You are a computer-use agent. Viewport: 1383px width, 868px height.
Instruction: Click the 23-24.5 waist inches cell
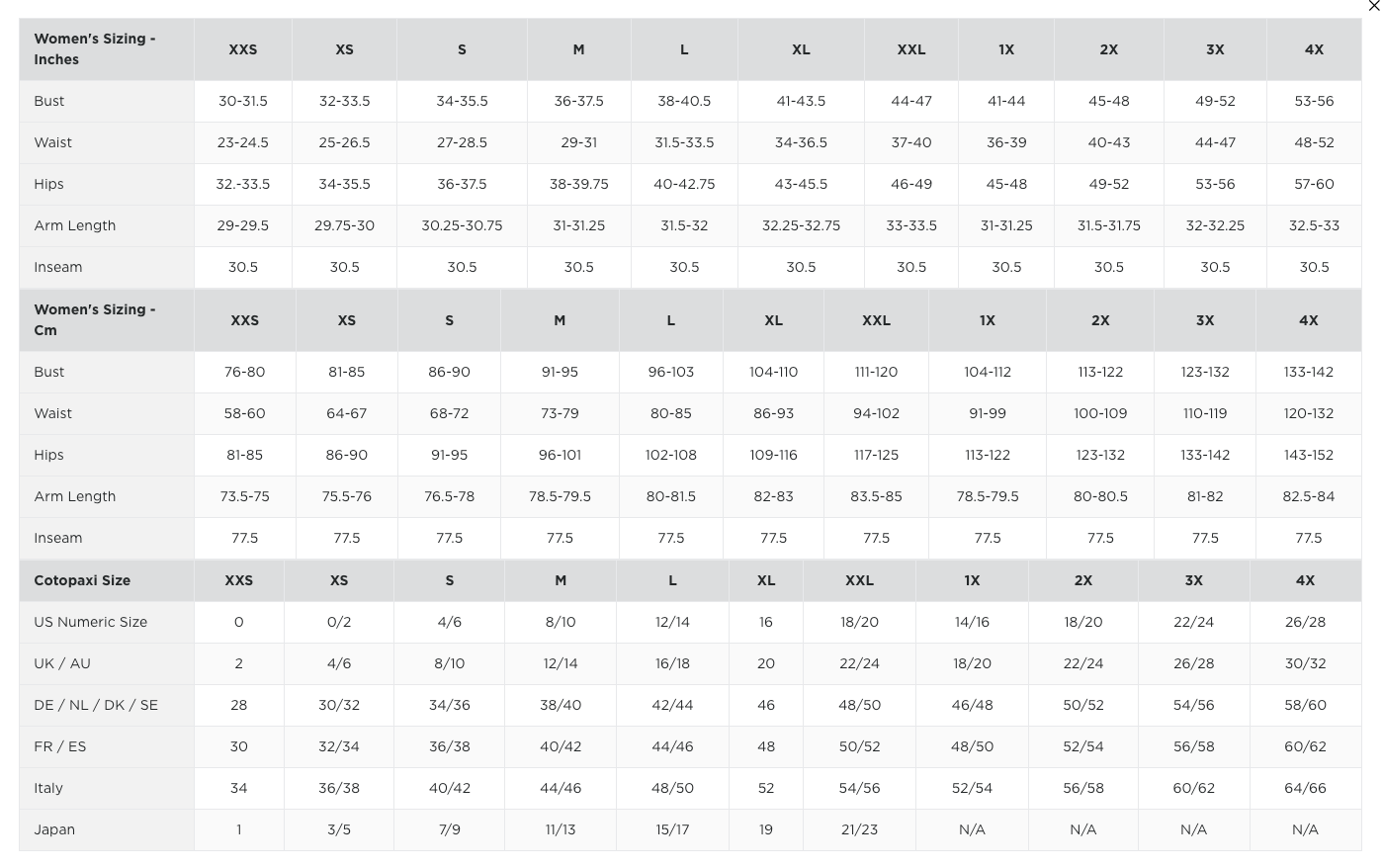click(243, 142)
